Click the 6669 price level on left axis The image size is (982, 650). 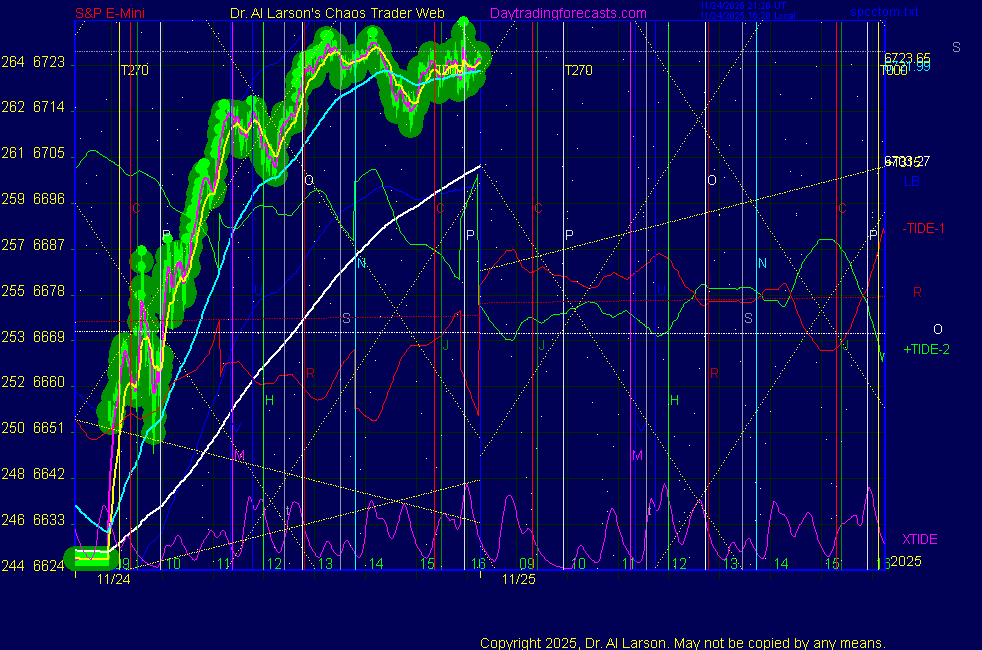(x=48, y=338)
